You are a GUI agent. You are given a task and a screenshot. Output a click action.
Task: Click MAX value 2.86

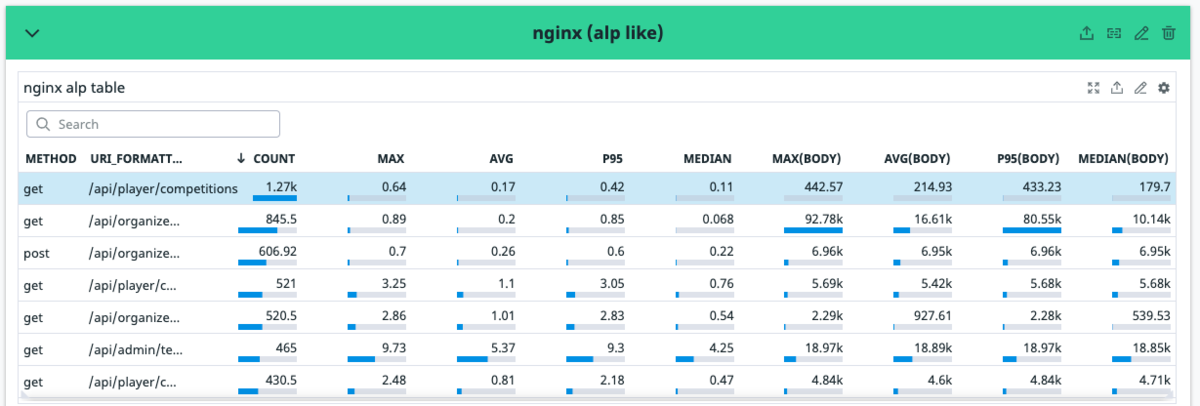tap(393, 317)
